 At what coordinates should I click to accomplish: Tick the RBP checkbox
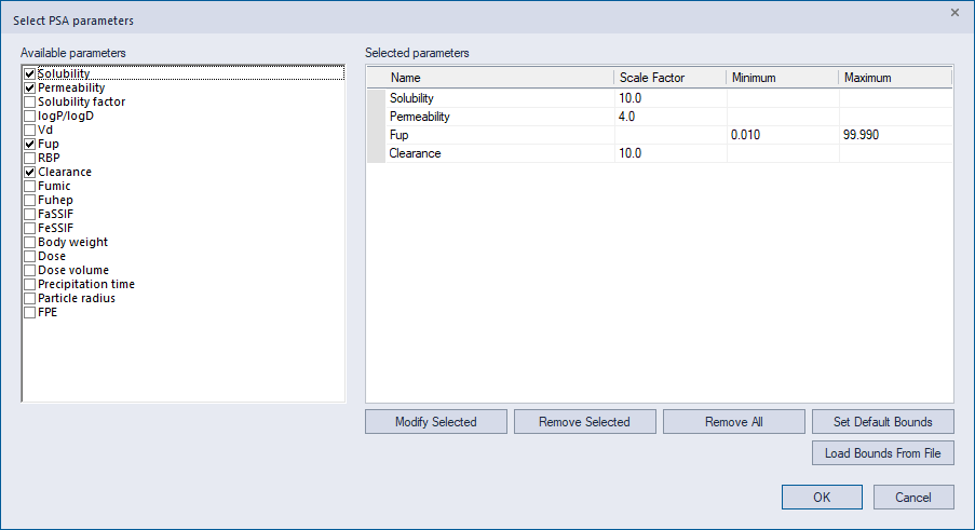(29, 158)
